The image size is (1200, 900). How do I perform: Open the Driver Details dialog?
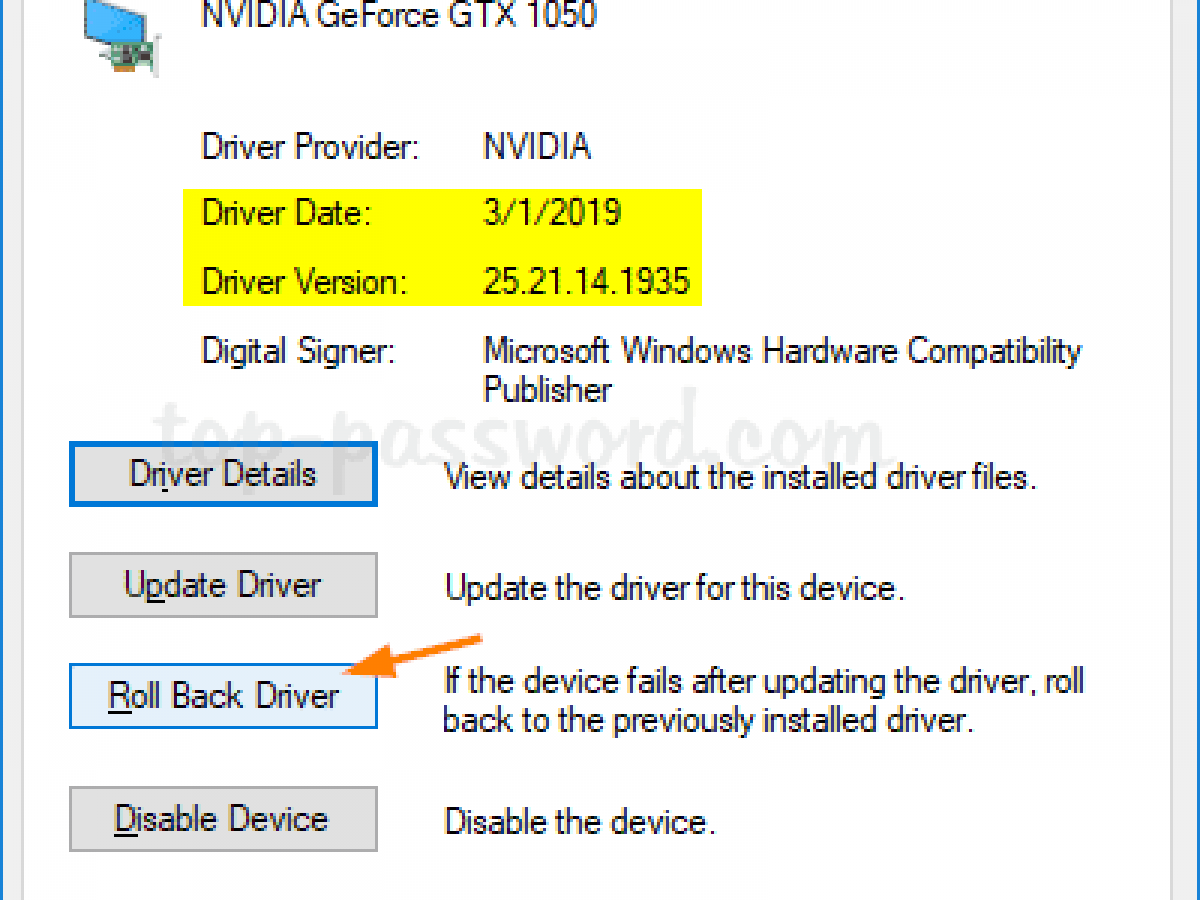223,474
